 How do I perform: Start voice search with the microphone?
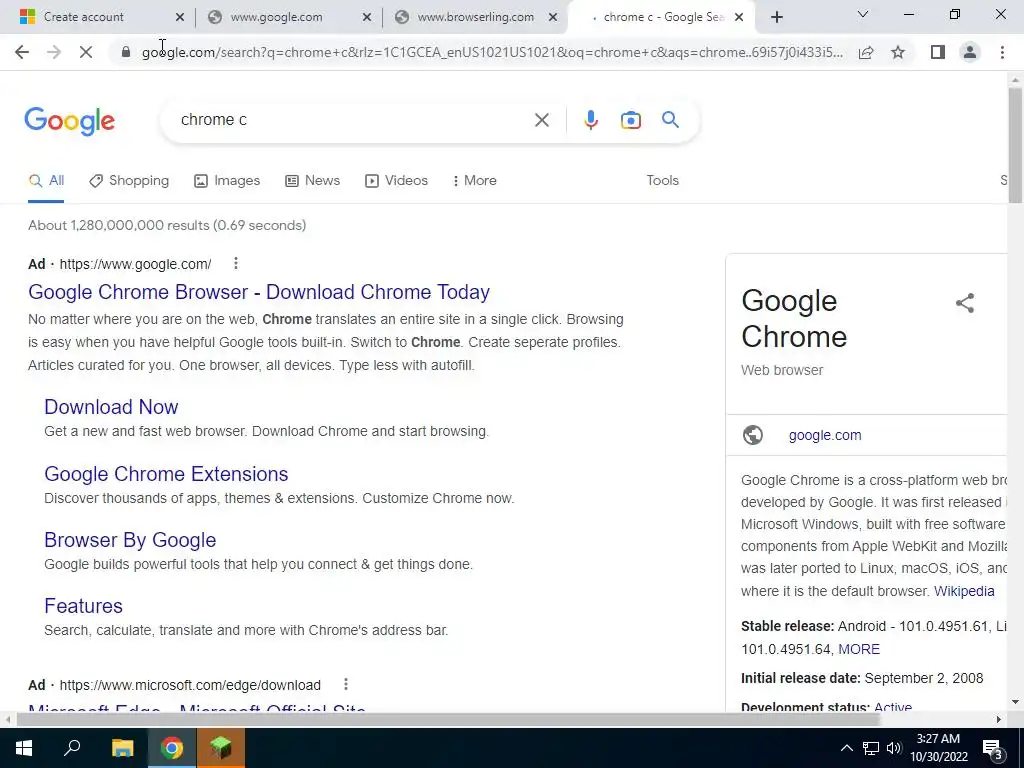(x=590, y=120)
